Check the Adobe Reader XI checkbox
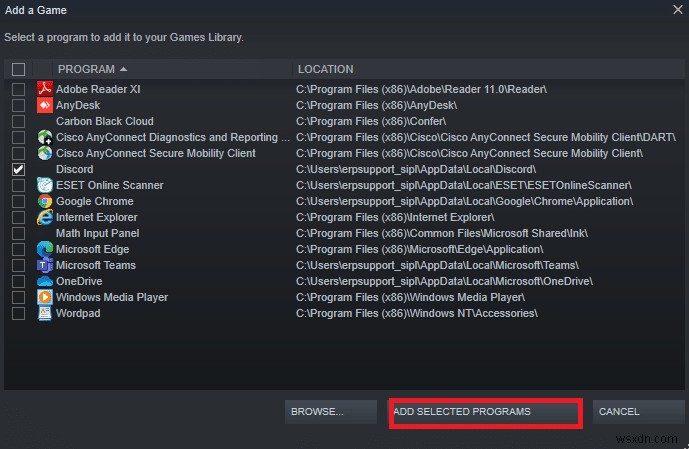This screenshot has height=449, width=689. [x=18, y=89]
